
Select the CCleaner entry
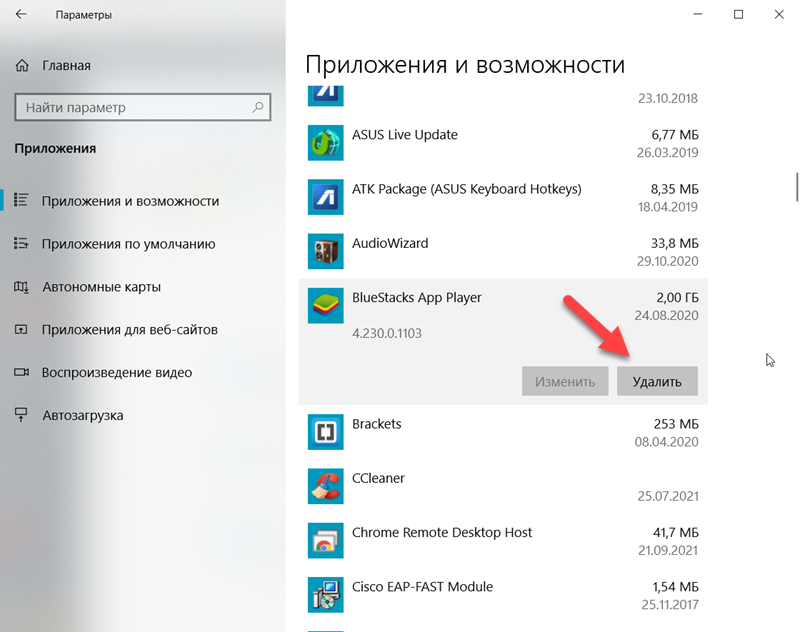point(503,486)
